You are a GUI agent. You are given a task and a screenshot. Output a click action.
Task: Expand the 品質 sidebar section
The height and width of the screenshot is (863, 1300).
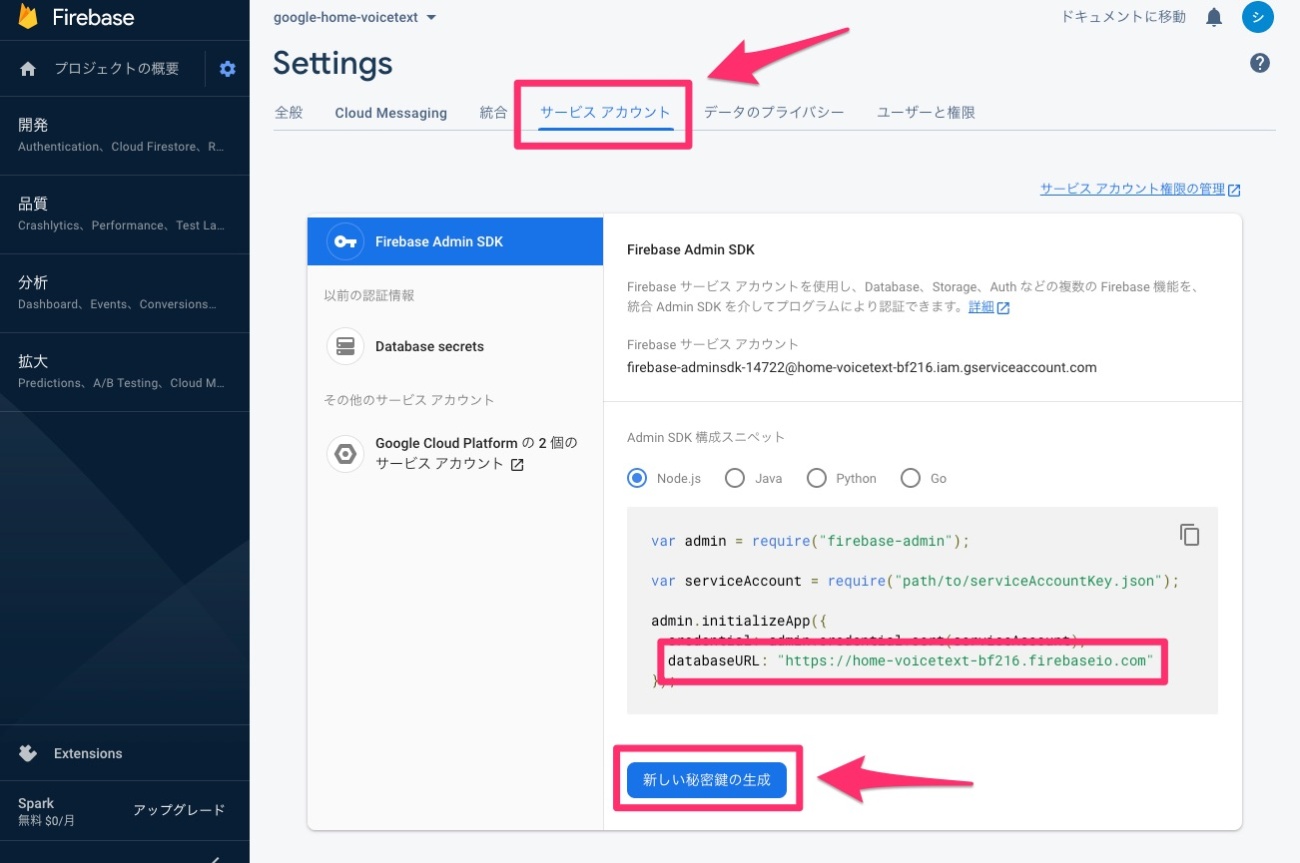[x=124, y=215]
